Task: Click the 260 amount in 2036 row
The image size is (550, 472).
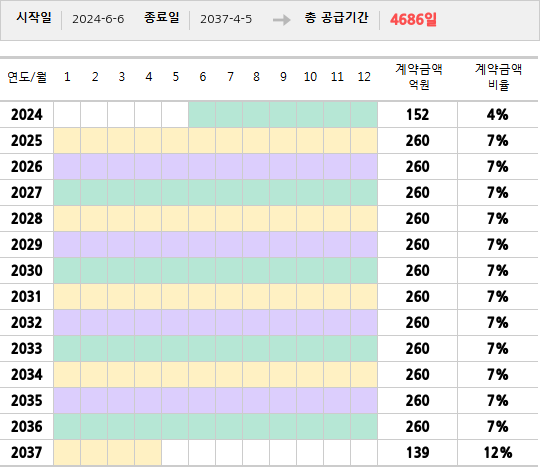Action: point(417,426)
